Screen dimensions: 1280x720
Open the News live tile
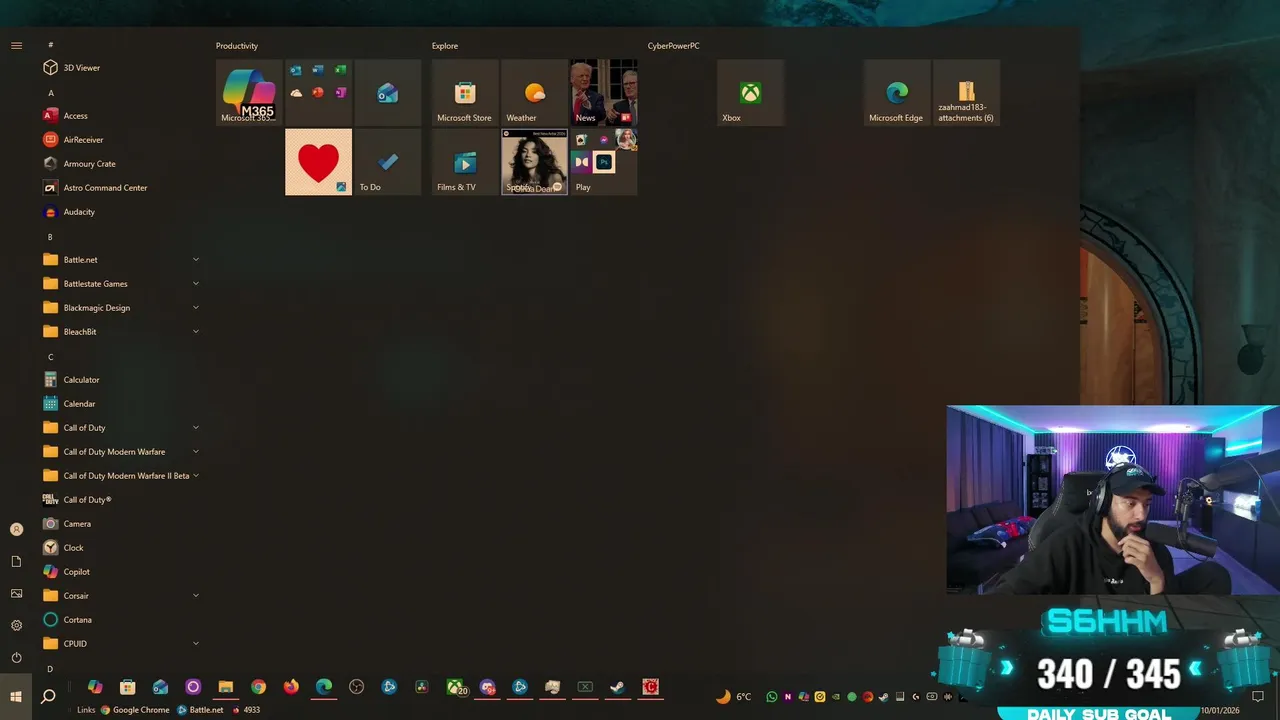pyautogui.click(x=603, y=93)
